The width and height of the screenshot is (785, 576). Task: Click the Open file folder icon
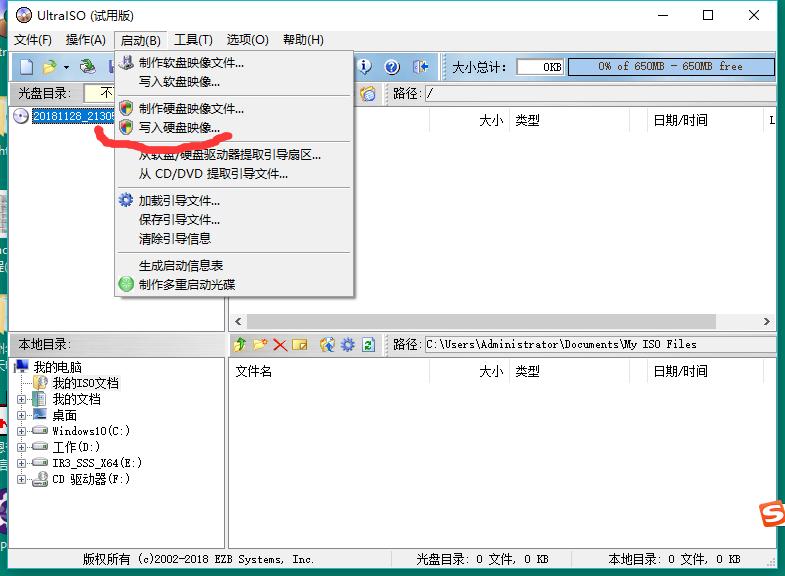click(50, 67)
